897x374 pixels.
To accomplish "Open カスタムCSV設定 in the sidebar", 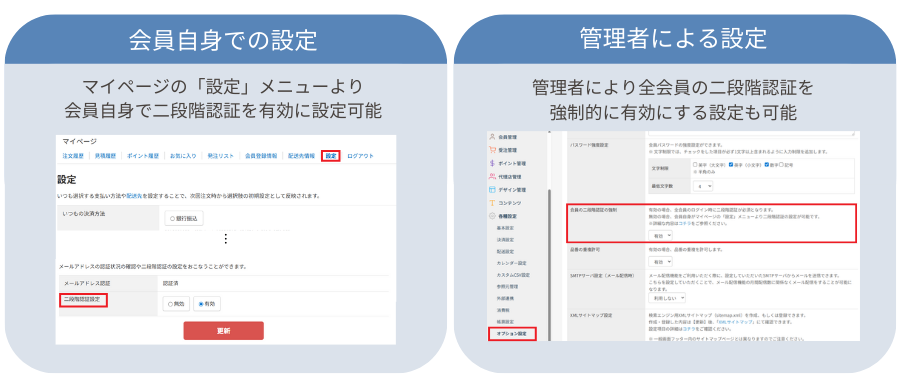I will coord(513,275).
